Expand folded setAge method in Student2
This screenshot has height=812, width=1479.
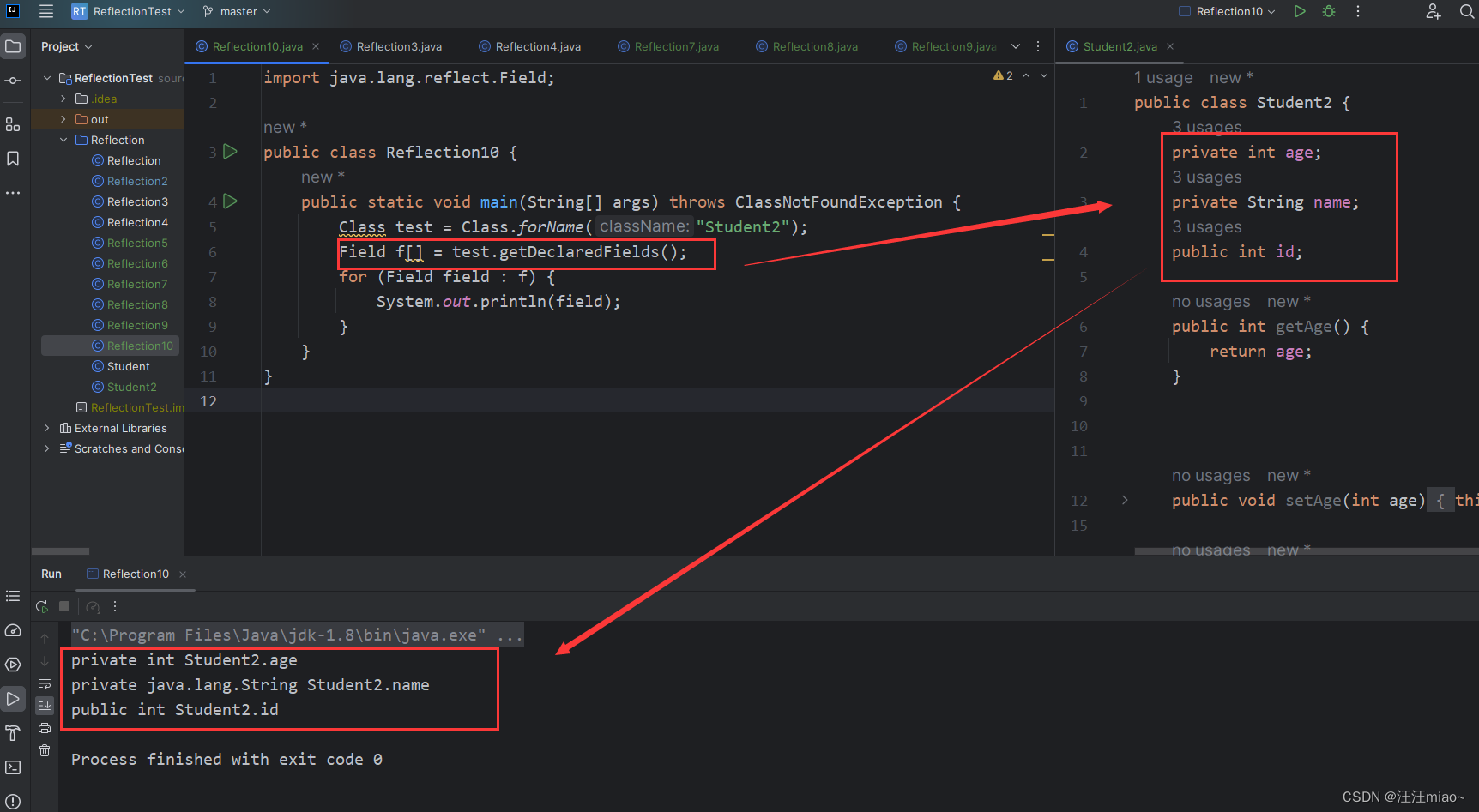tap(1125, 500)
